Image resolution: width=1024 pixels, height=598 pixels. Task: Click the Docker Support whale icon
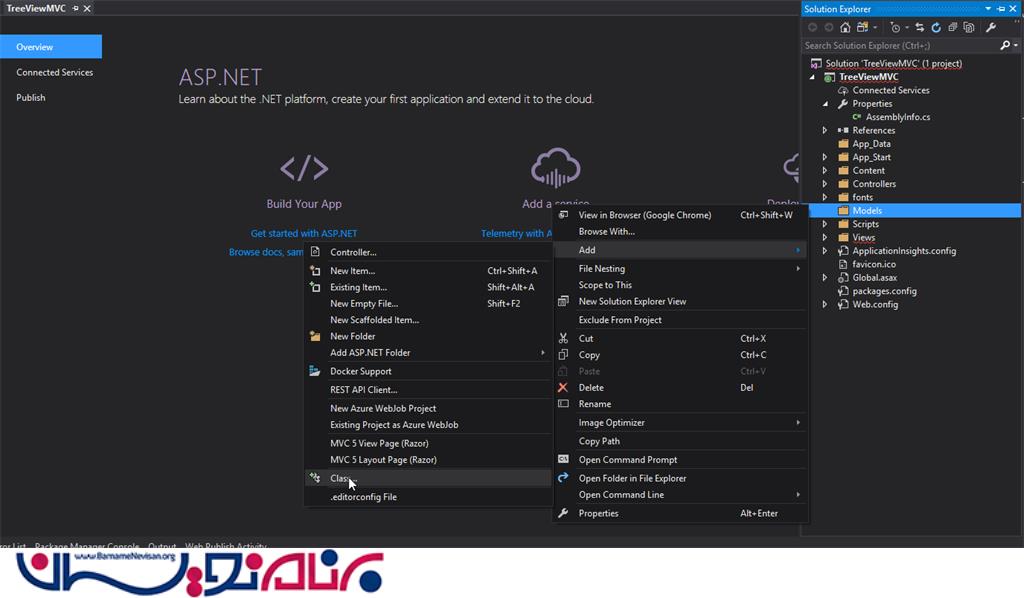pyautogui.click(x=315, y=371)
